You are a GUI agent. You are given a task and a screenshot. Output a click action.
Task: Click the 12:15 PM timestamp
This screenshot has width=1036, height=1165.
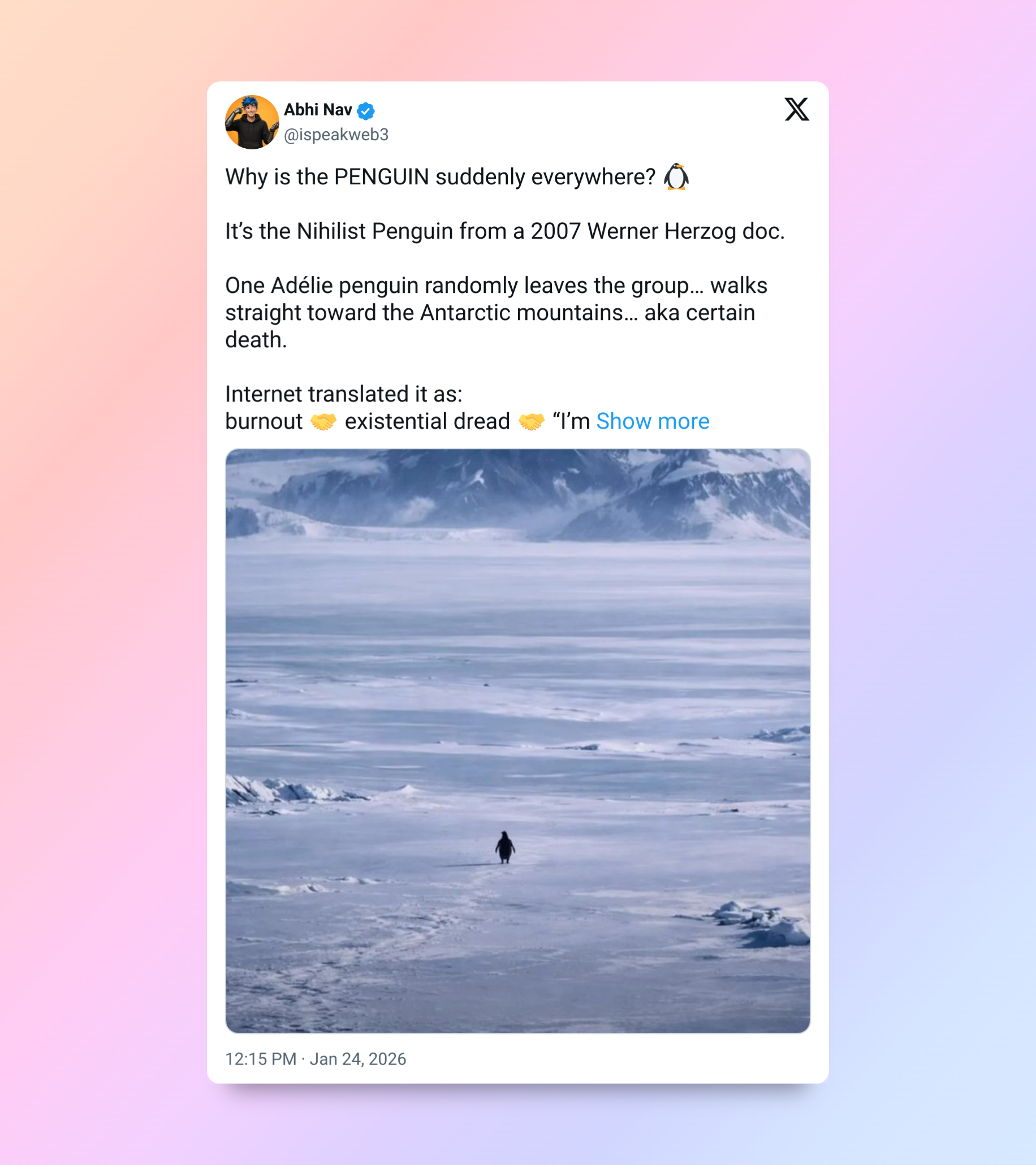(x=261, y=1059)
